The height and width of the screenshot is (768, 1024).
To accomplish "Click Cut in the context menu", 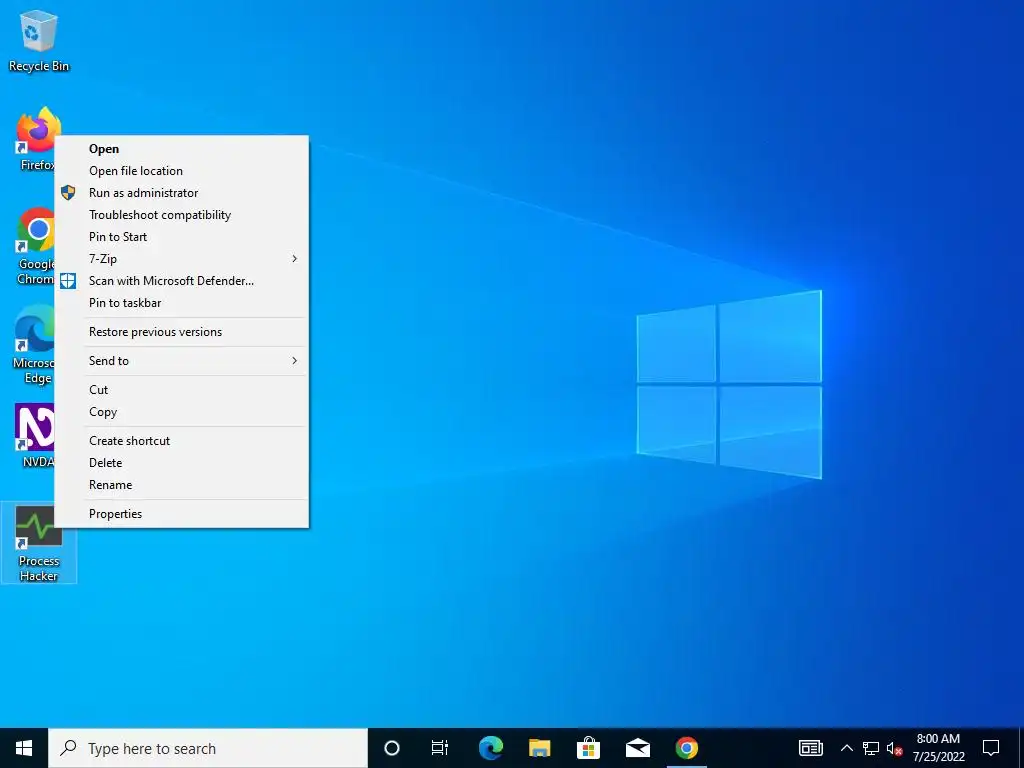I will tap(182, 390).
